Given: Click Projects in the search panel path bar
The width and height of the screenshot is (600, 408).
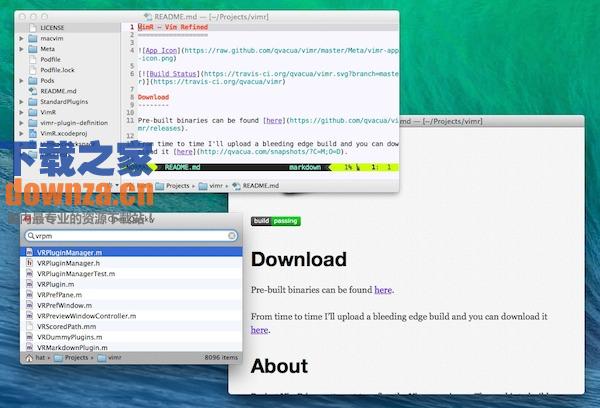Looking at the screenshot, I should pos(72,358).
